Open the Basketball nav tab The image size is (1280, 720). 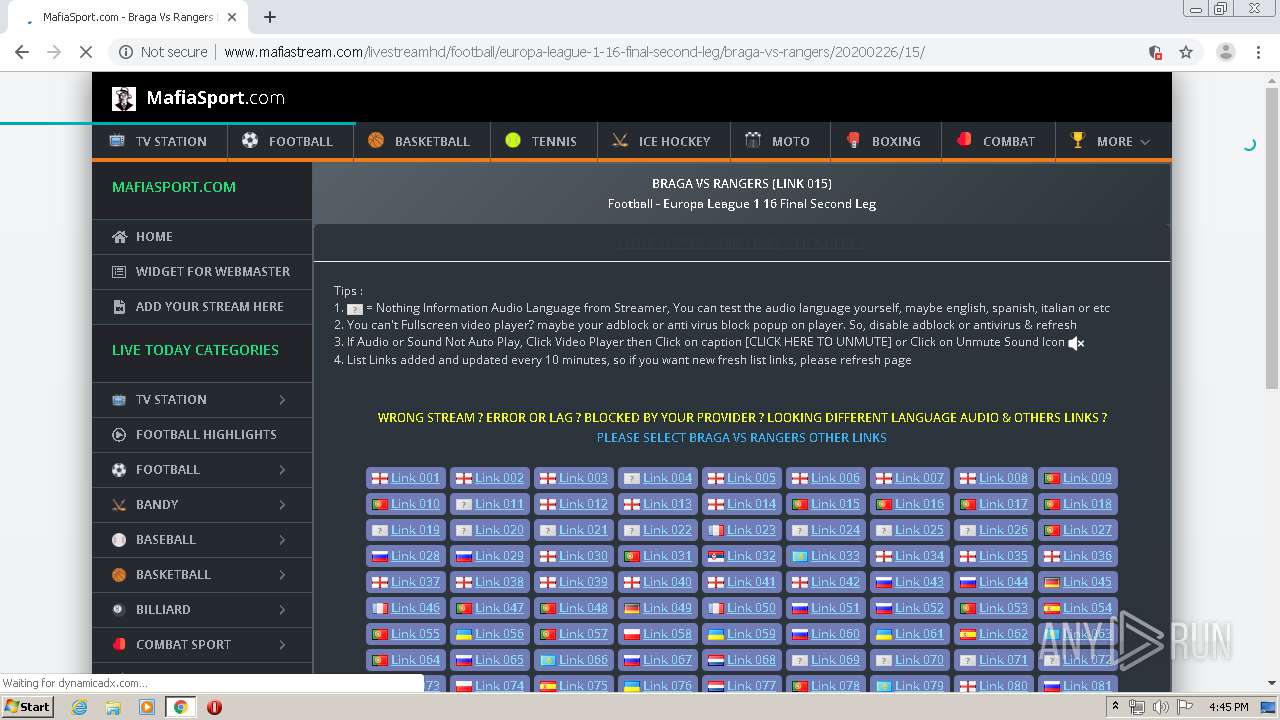(x=421, y=141)
